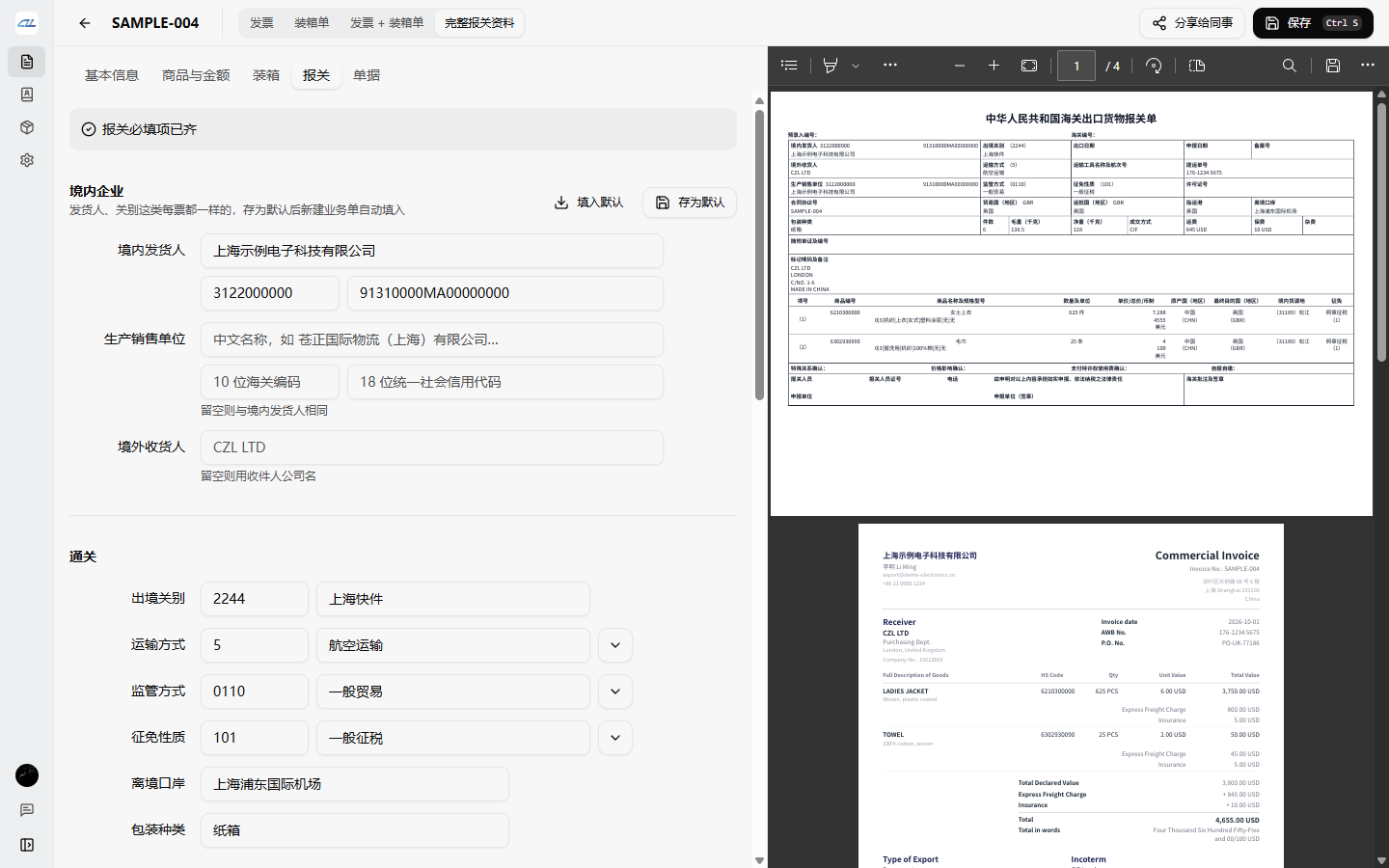Open the PDF viewer's rightmost more-options menu
Screen dimensions: 1389x868
[1367, 66]
